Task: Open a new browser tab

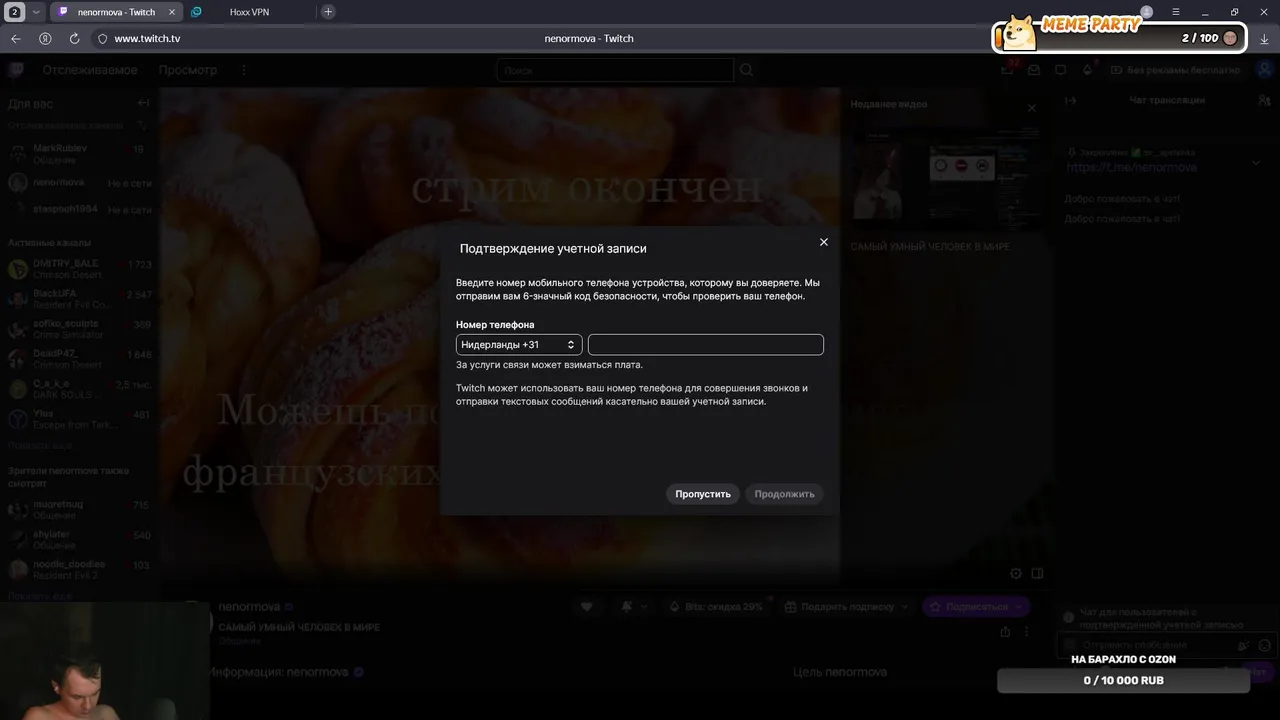Action: click(328, 12)
